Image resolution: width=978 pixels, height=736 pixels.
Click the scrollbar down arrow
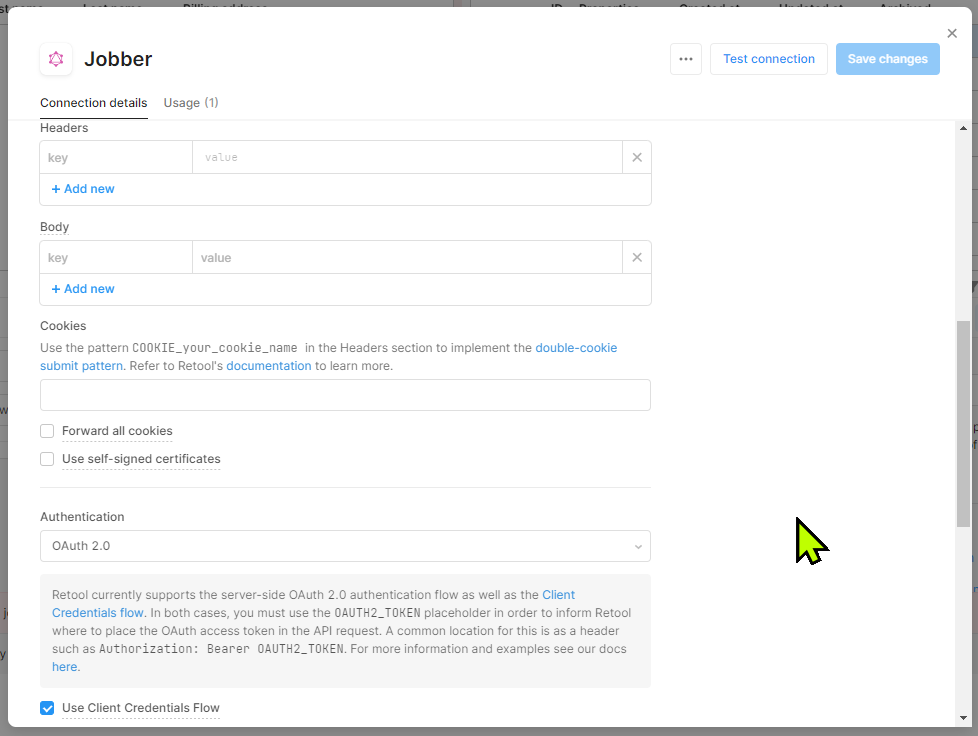pos(963,718)
